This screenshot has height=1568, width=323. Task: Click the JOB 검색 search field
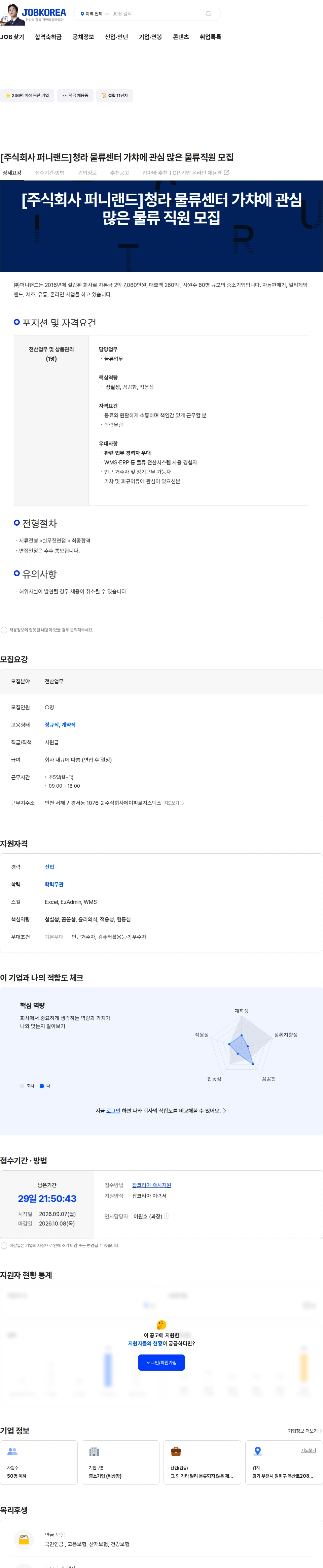(x=157, y=13)
